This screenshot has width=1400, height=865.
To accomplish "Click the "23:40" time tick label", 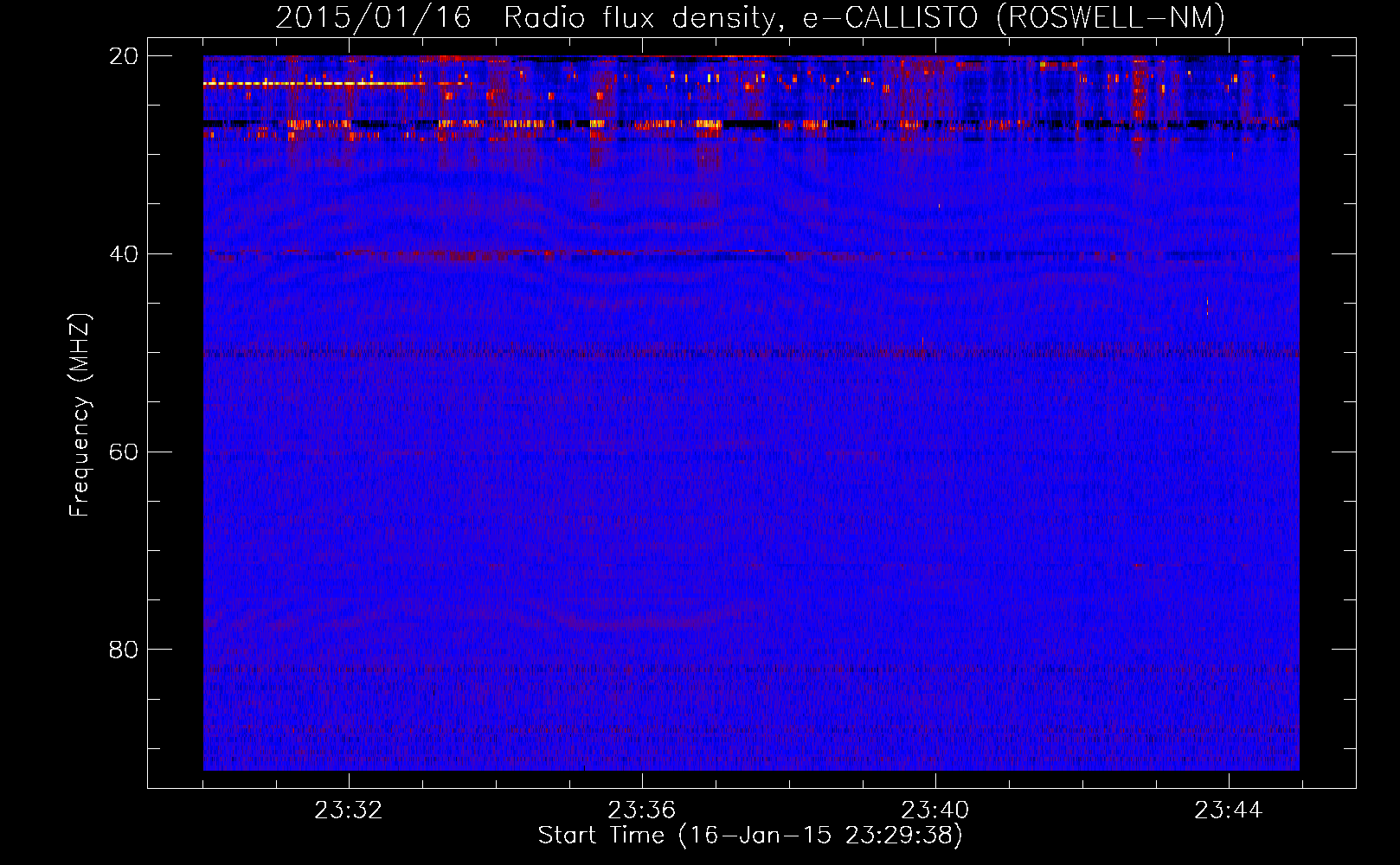I will point(934,811).
